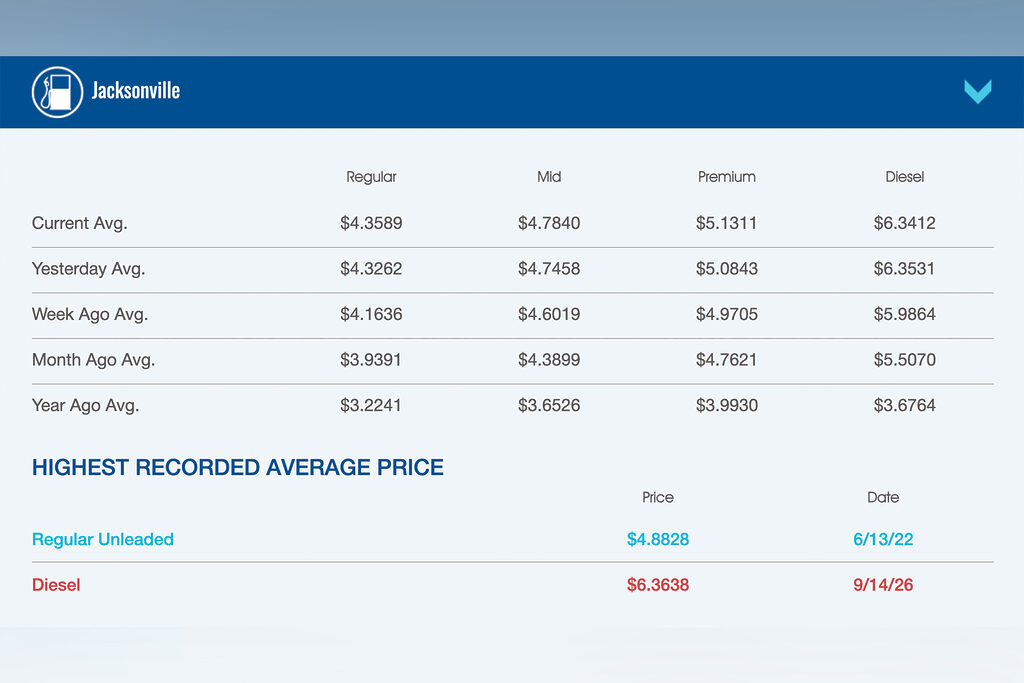Collapse the Jacksonville panel with the chevron

(x=978, y=91)
